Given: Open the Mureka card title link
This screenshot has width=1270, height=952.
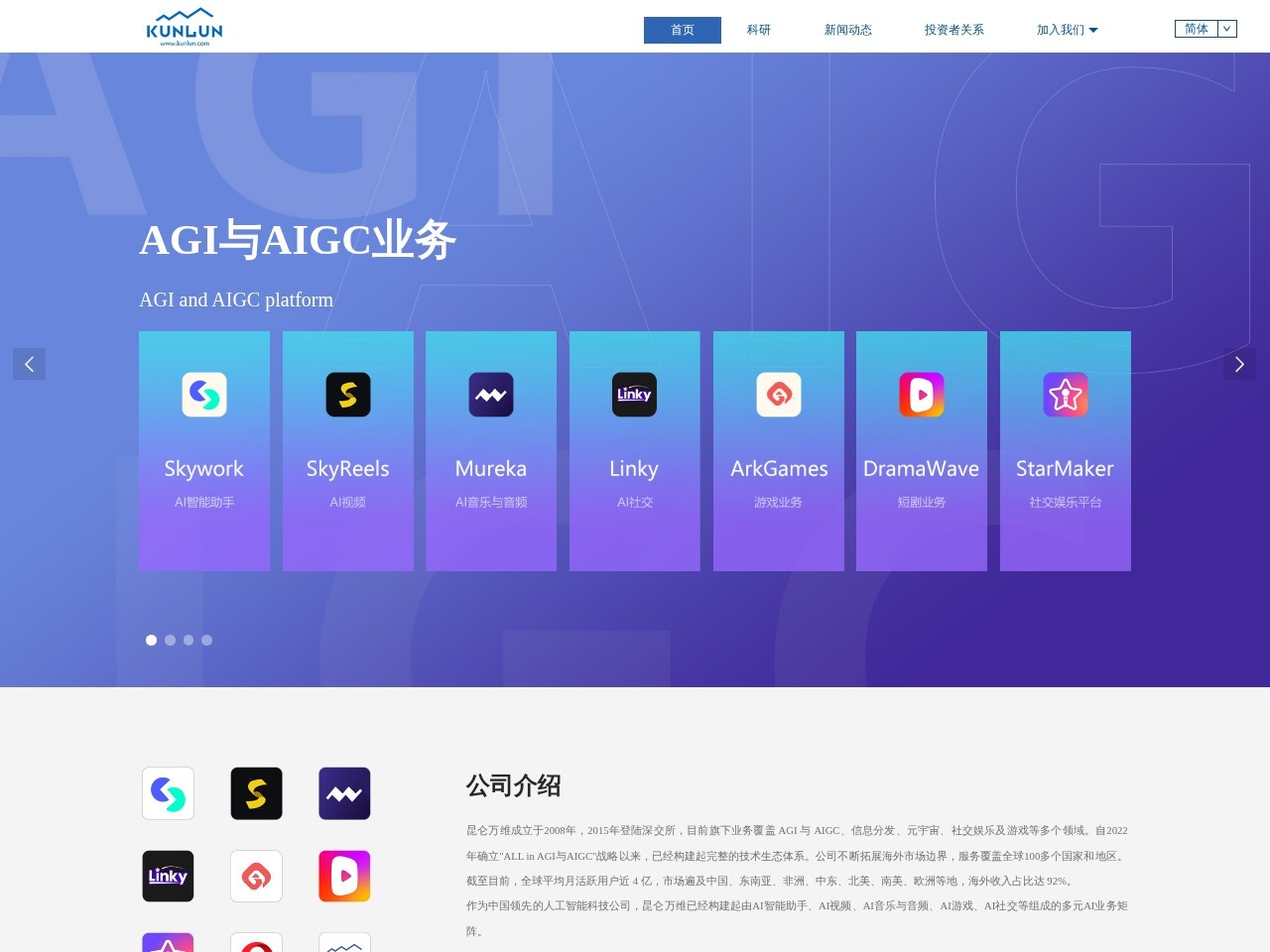Looking at the screenshot, I should tap(491, 469).
